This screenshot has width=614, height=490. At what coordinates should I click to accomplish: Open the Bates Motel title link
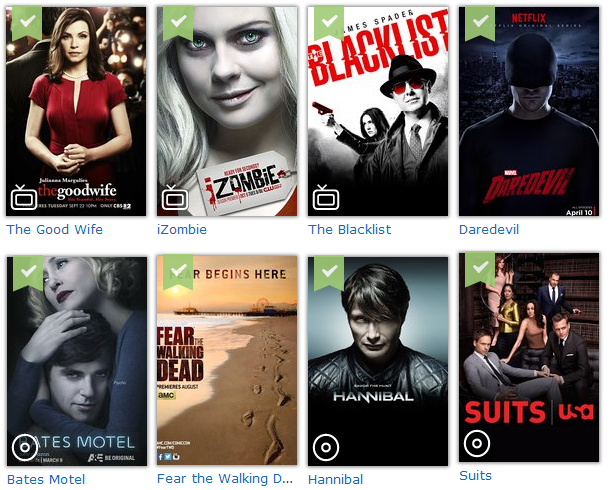(46, 479)
